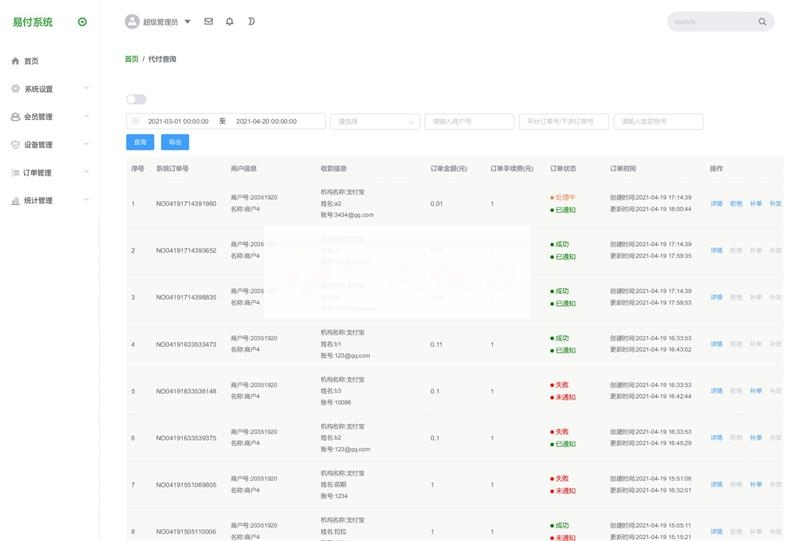Toggle dark mode moon icon

pyautogui.click(x=251, y=21)
